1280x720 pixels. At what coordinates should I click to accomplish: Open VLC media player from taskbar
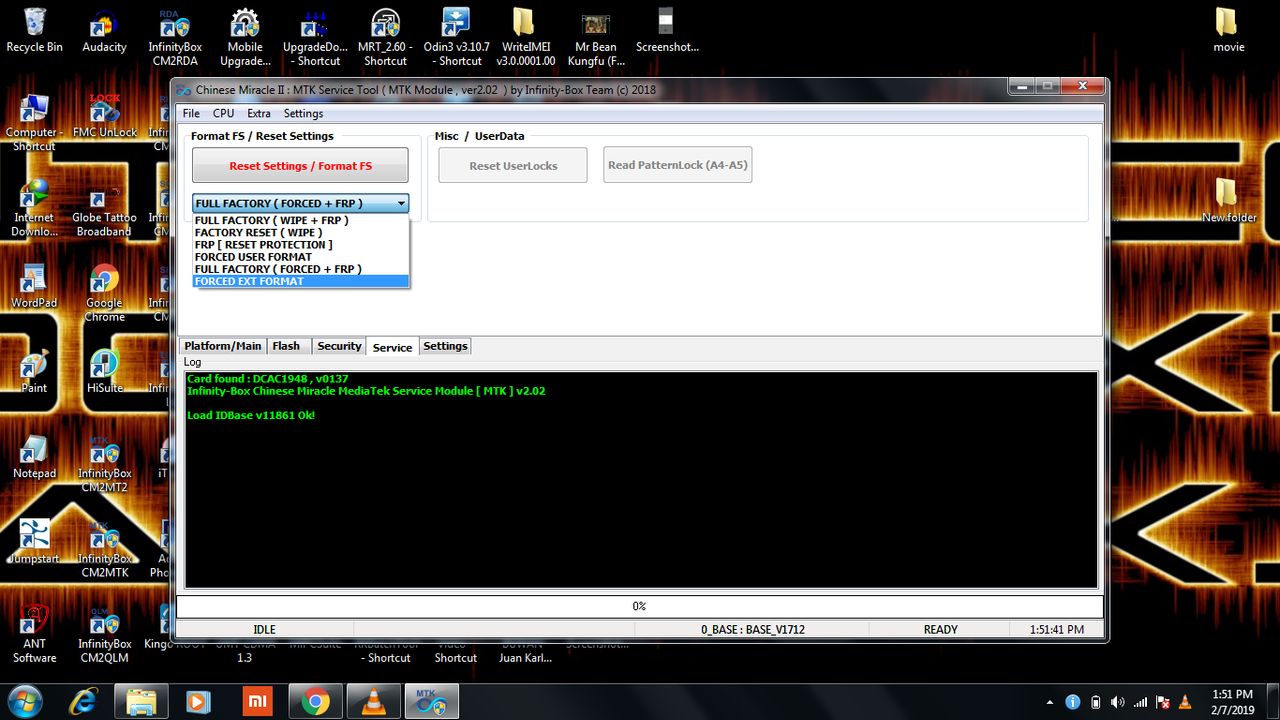click(x=373, y=701)
